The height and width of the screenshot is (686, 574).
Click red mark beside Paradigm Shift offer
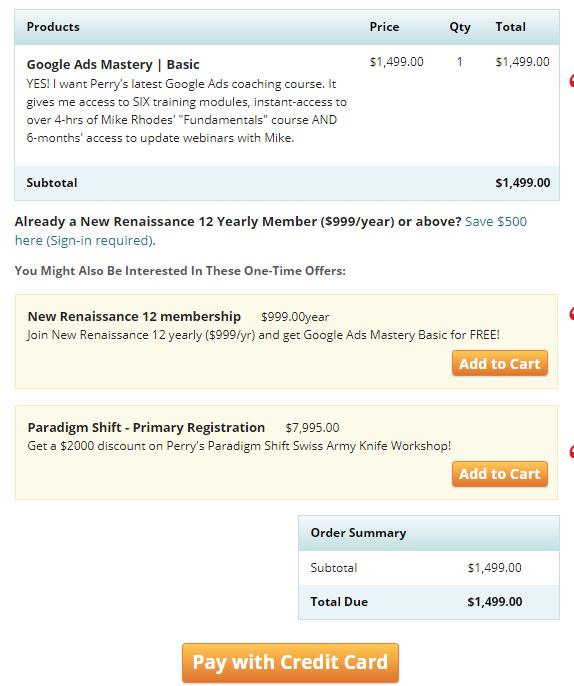pyautogui.click(x=571, y=451)
